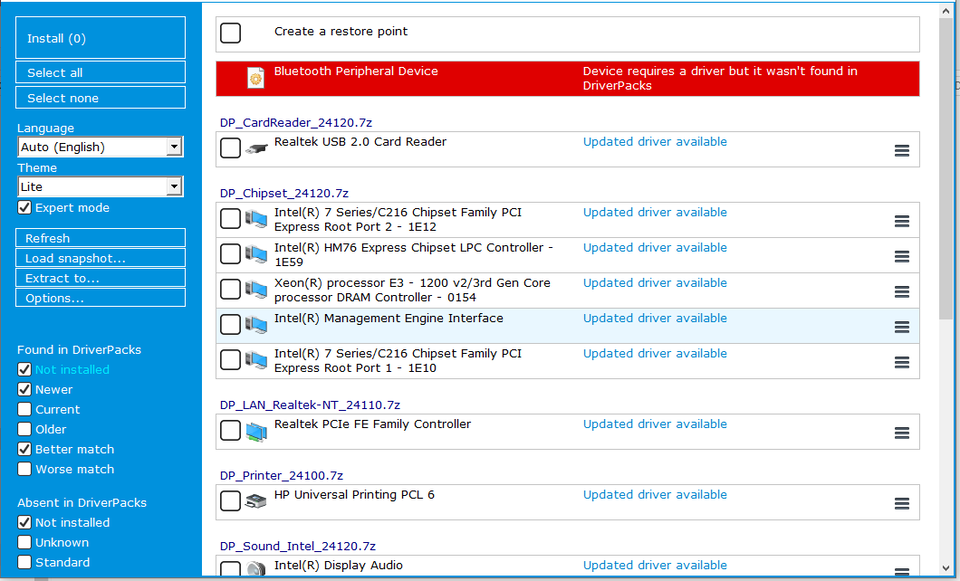
Task: Click the printer icon for HP Universal Printing
Action: click(256, 501)
